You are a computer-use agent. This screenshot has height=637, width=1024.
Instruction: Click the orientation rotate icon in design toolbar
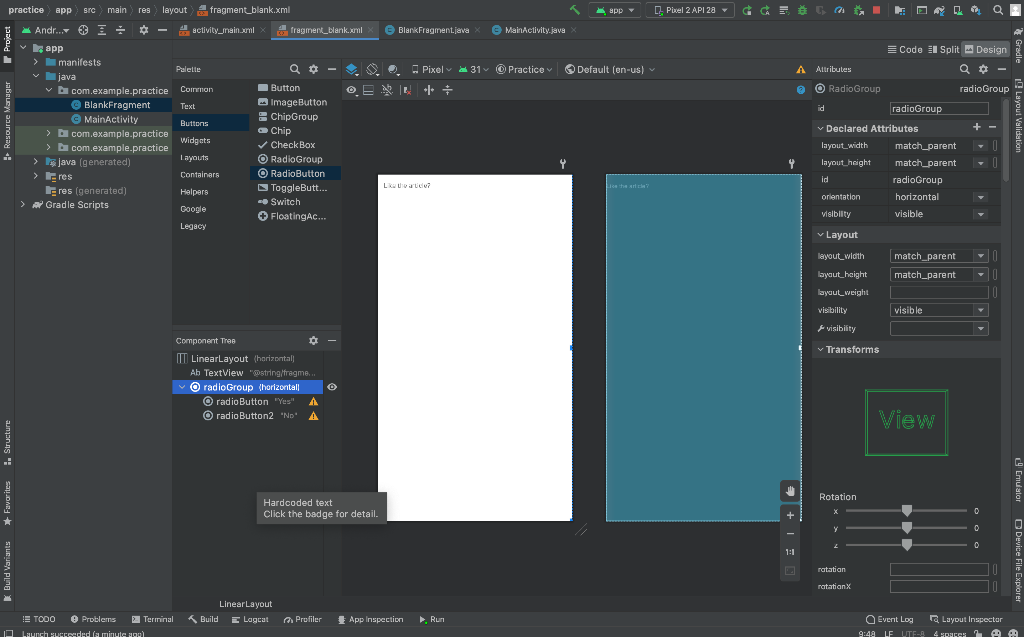(372, 69)
